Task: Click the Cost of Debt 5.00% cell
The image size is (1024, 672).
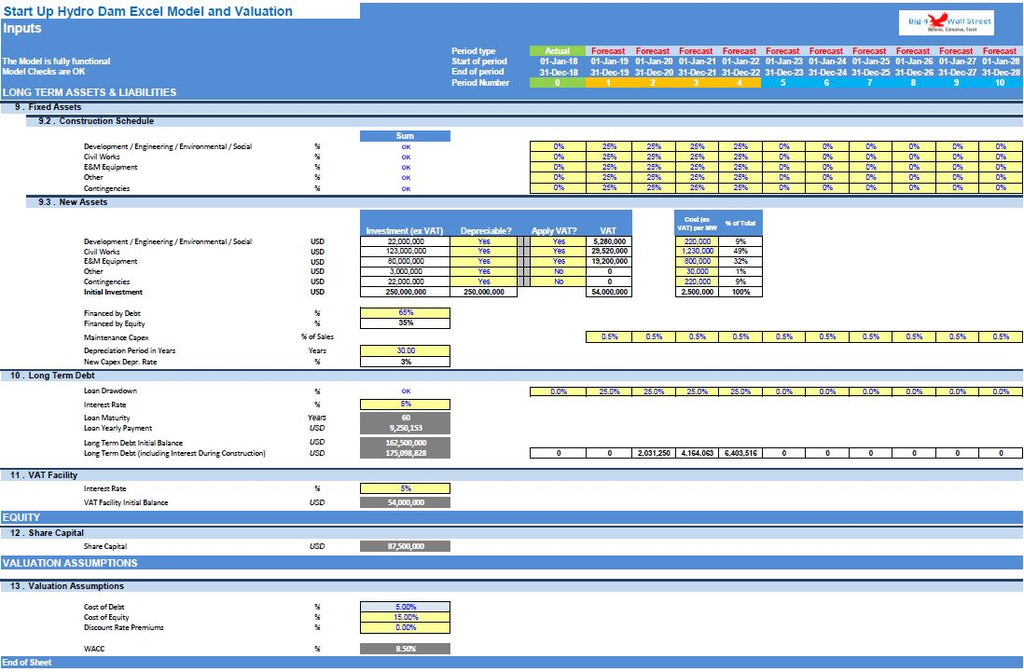Action: pyautogui.click(x=405, y=607)
